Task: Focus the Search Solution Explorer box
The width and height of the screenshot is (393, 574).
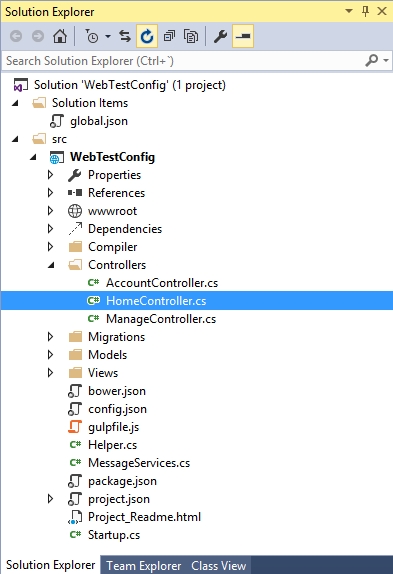Action: [183, 61]
